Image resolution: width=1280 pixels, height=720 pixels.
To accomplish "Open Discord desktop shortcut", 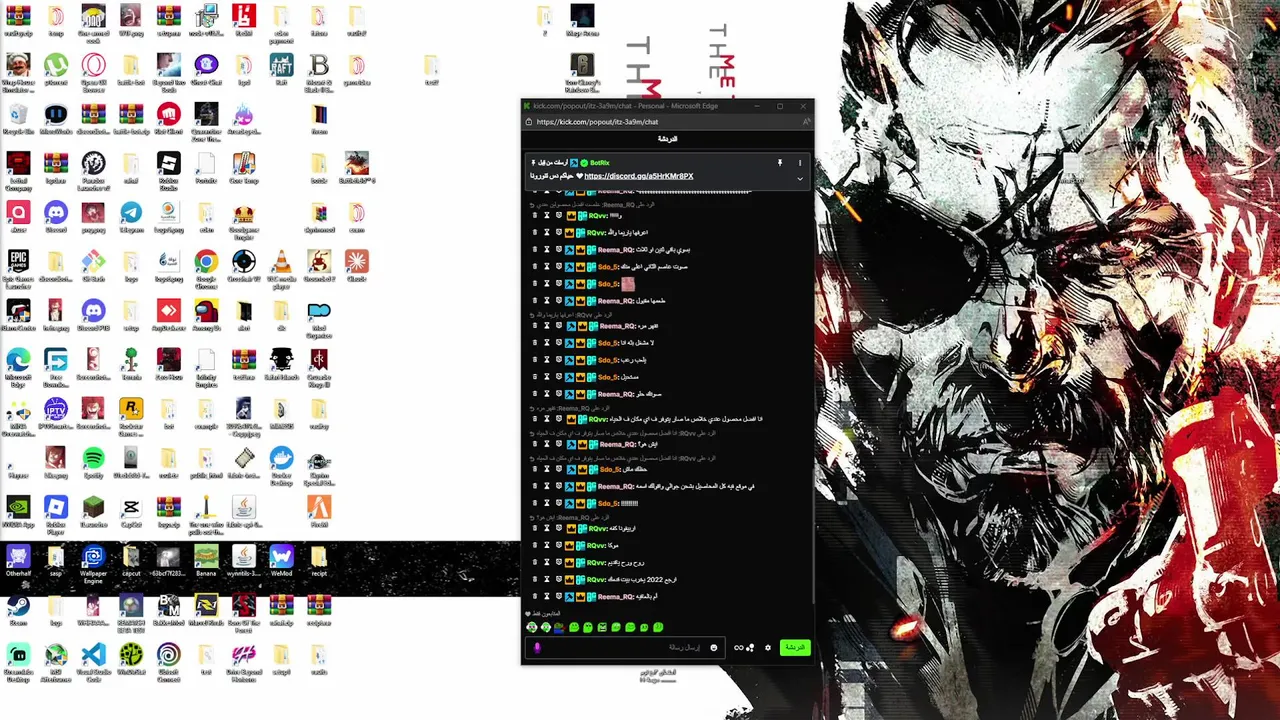I will point(56,215).
